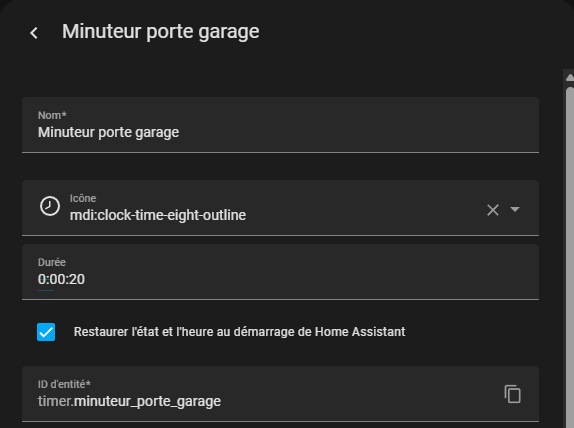Click the Restaurer l'état et l'heure label text
The image size is (574, 428).
pyautogui.click(x=239, y=332)
